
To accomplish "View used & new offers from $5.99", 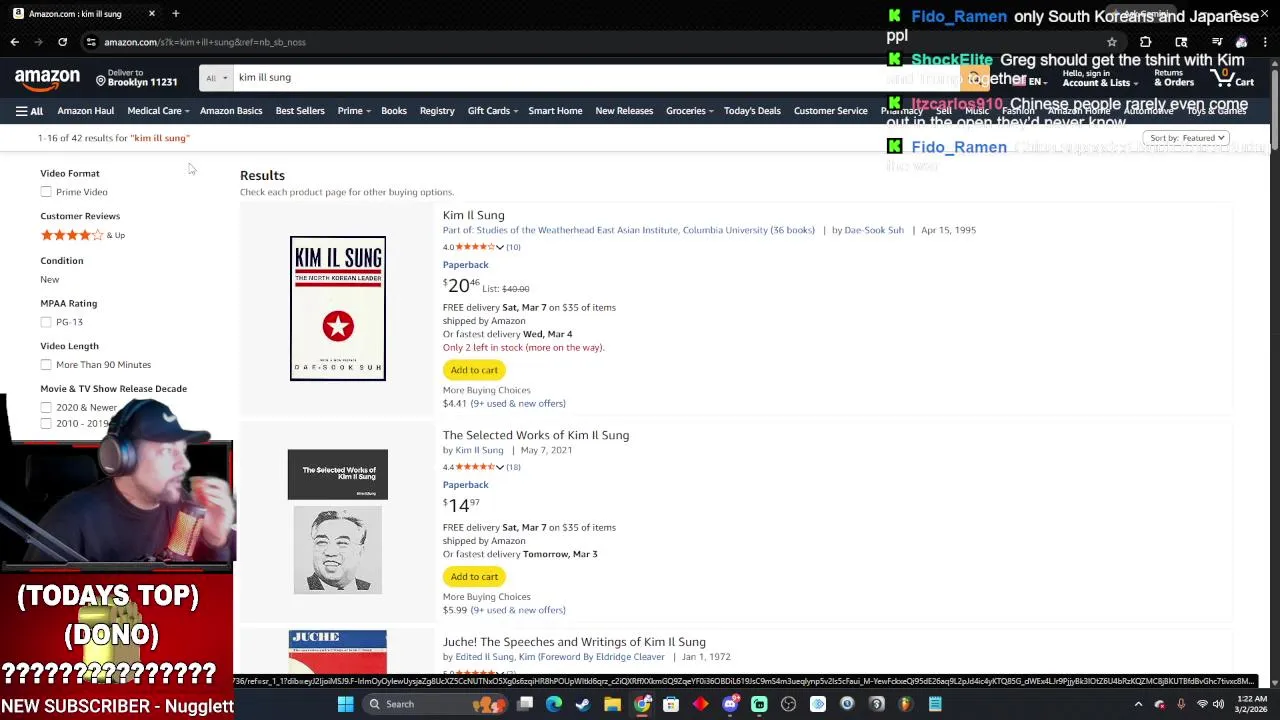I will 518,610.
